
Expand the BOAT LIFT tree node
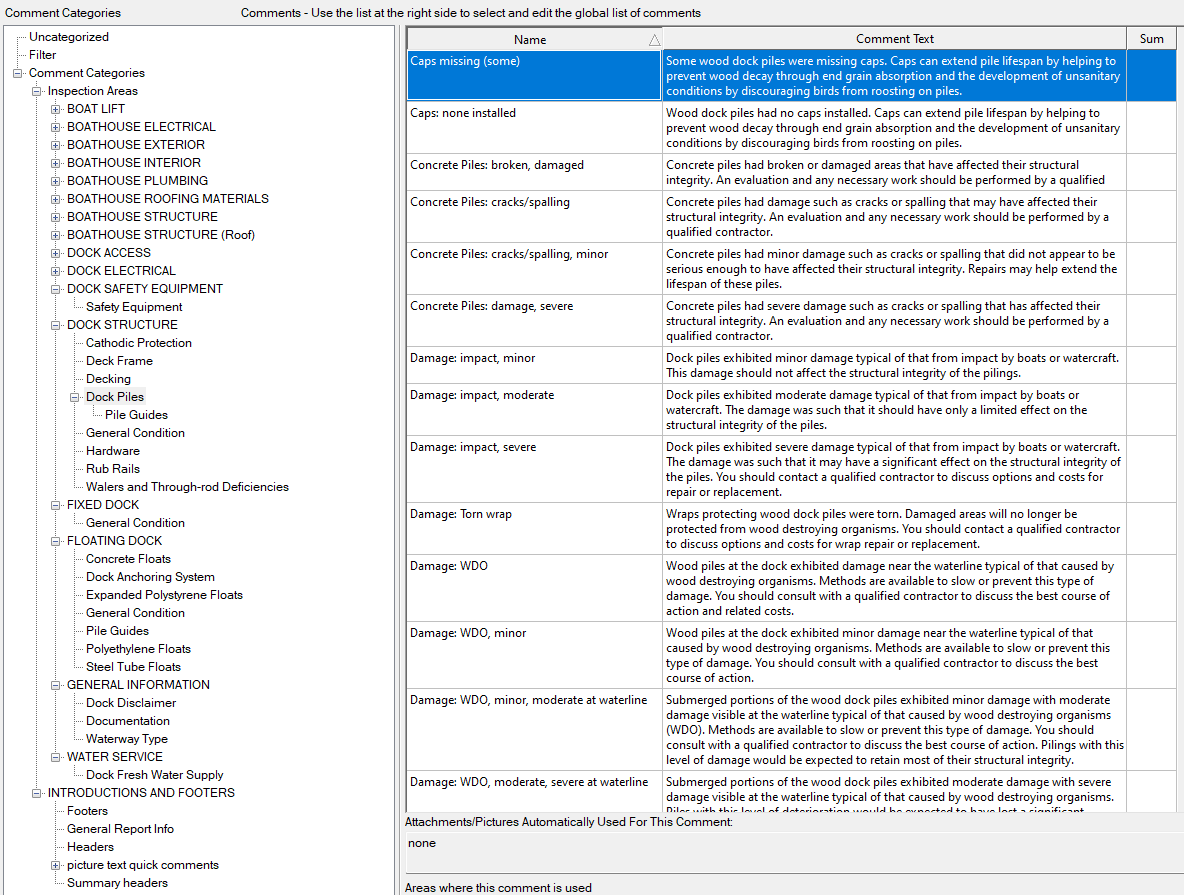pos(55,110)
